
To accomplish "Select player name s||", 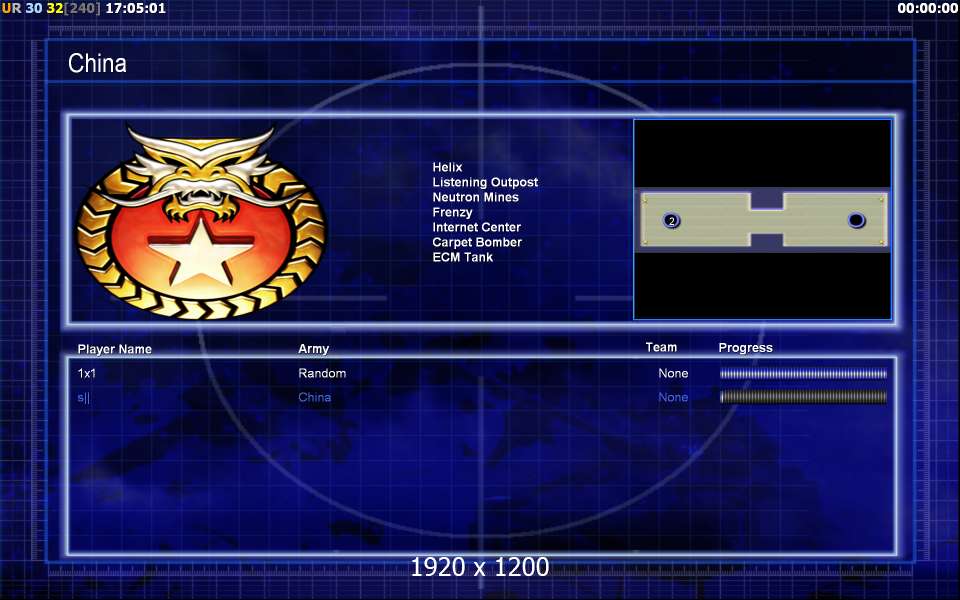I will (x=83, y=398).
